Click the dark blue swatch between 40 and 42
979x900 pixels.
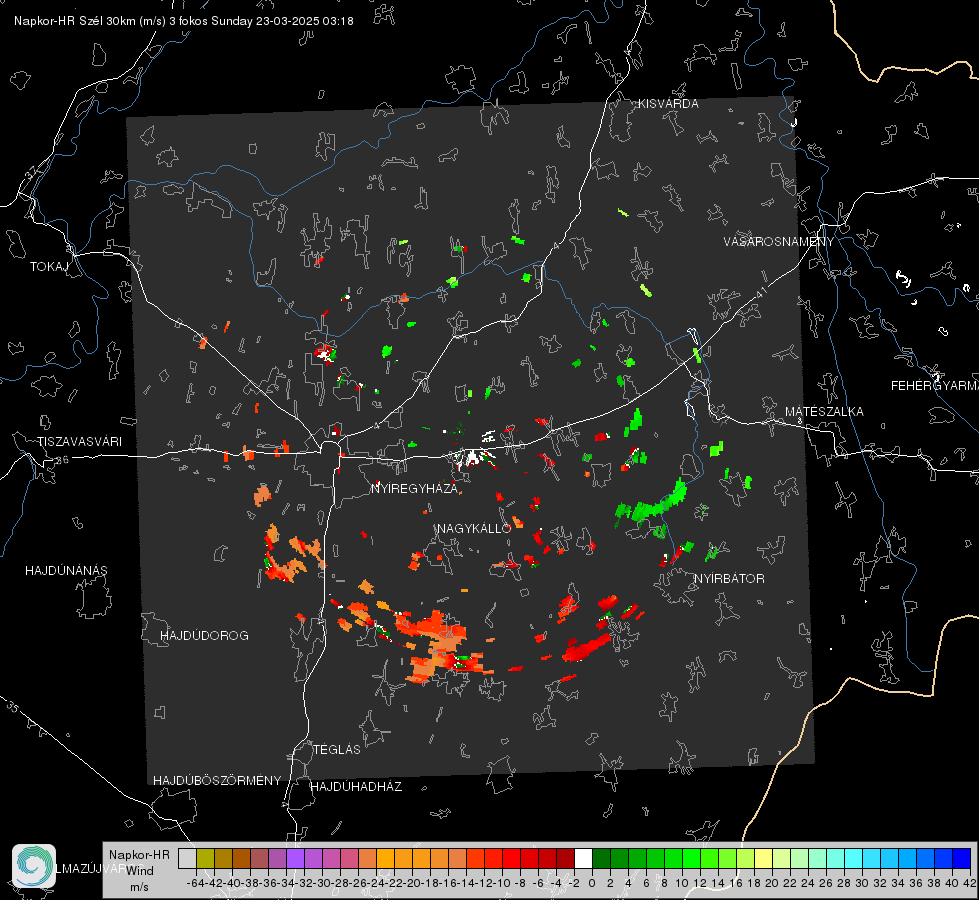click(962, 858)
